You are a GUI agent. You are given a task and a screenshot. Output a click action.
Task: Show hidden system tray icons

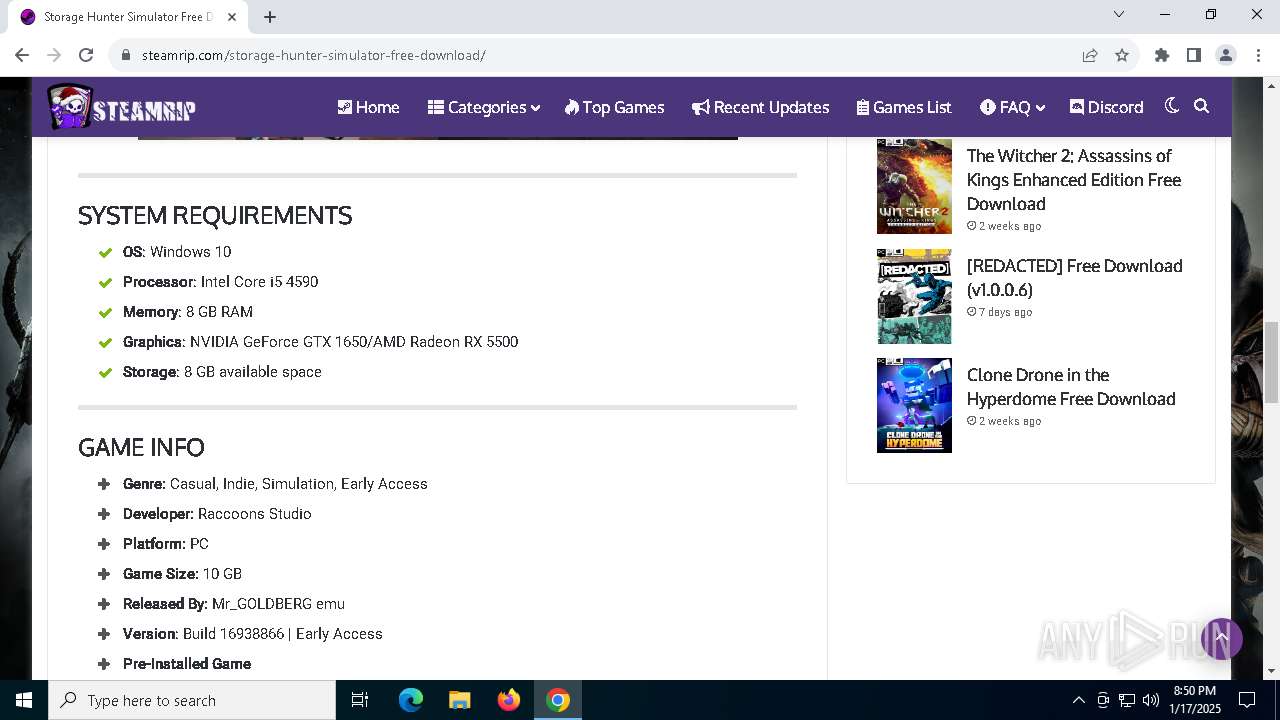coord(1078,700)
